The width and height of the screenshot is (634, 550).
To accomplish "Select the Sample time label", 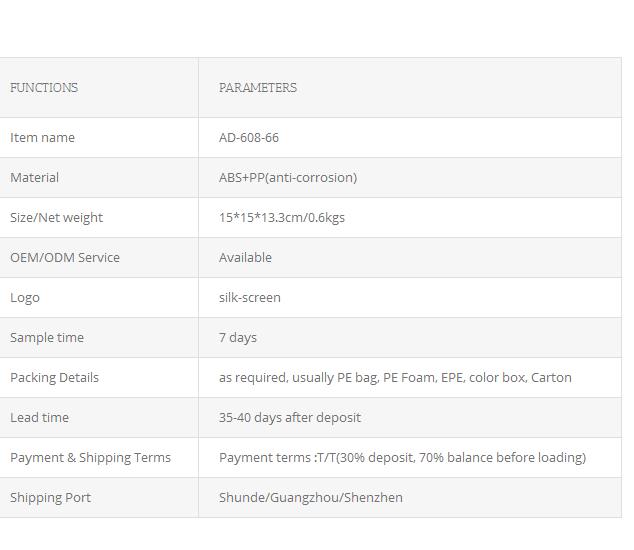I will (47, 338).
